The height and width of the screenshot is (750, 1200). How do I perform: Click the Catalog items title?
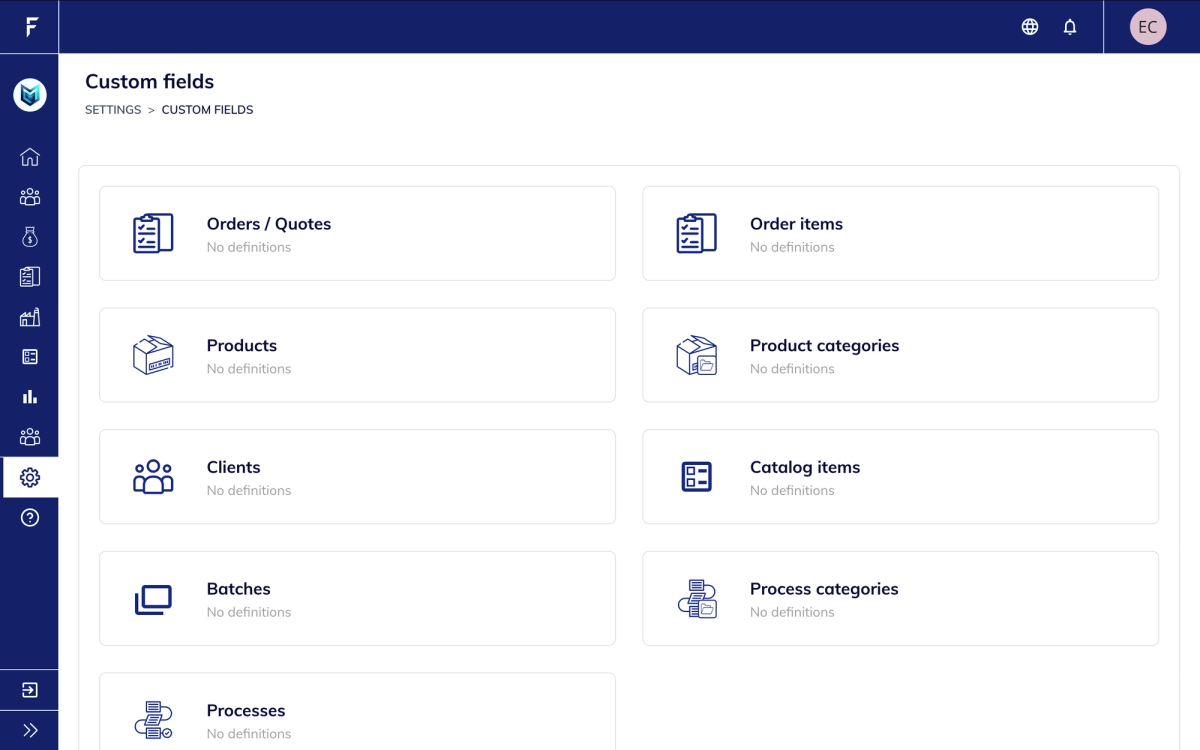pos(805,468)
